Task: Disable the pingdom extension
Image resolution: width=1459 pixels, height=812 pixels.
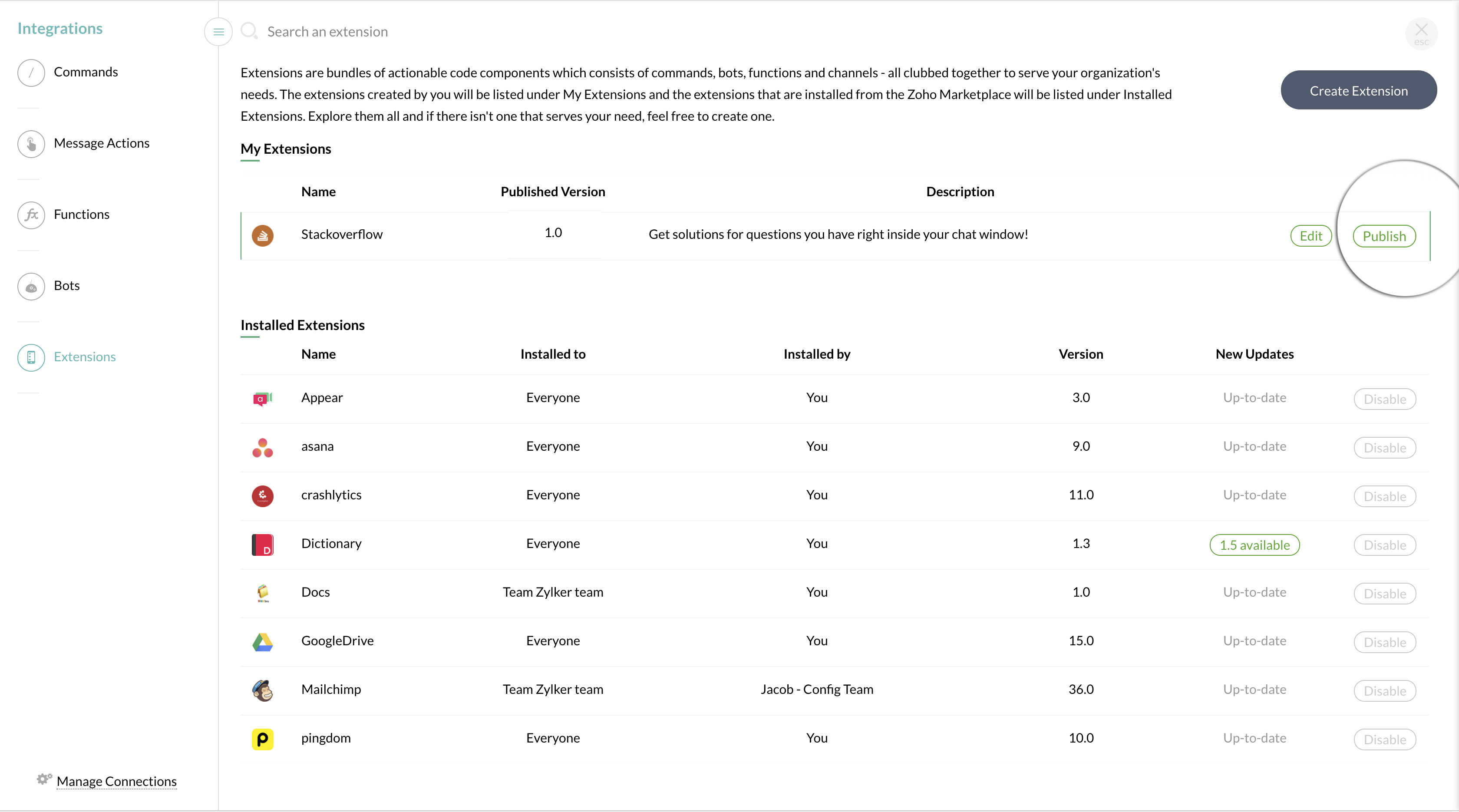Action: tap(1384, 739)
